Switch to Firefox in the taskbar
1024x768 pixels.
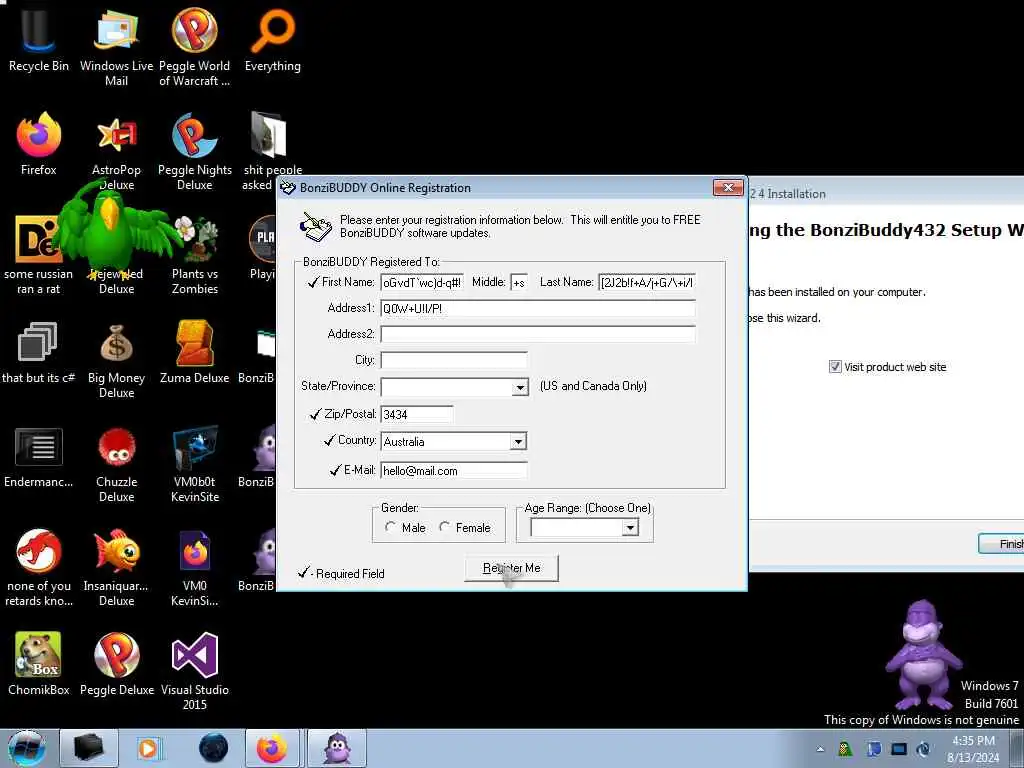[x=272, y=748]
